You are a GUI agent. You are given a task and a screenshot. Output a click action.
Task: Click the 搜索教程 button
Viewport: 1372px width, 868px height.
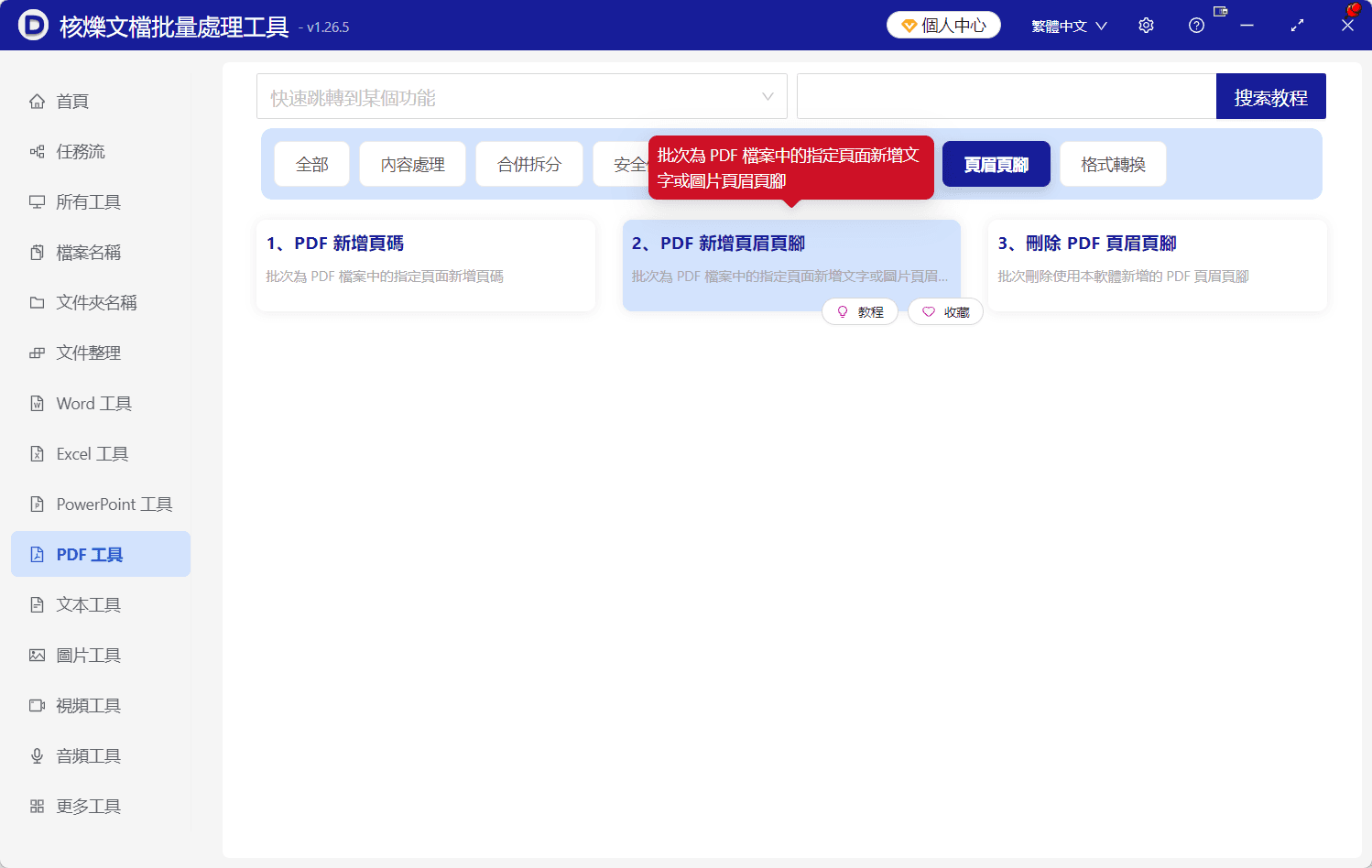pyautogui.click(x=1271, y=96)
